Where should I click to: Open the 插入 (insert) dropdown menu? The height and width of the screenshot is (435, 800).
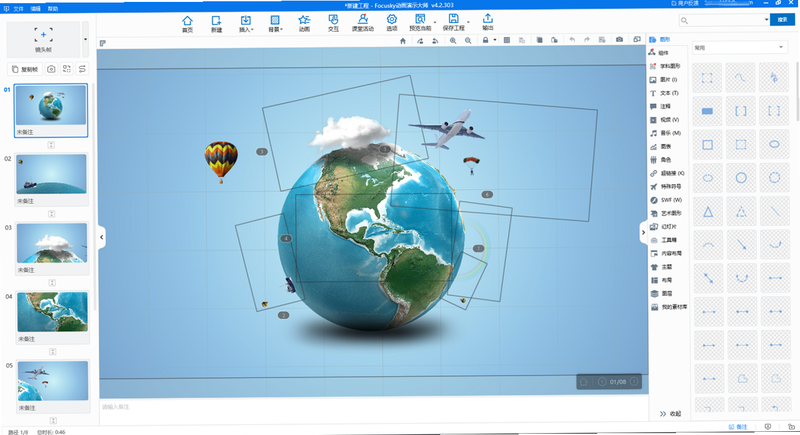coord(246,23)
